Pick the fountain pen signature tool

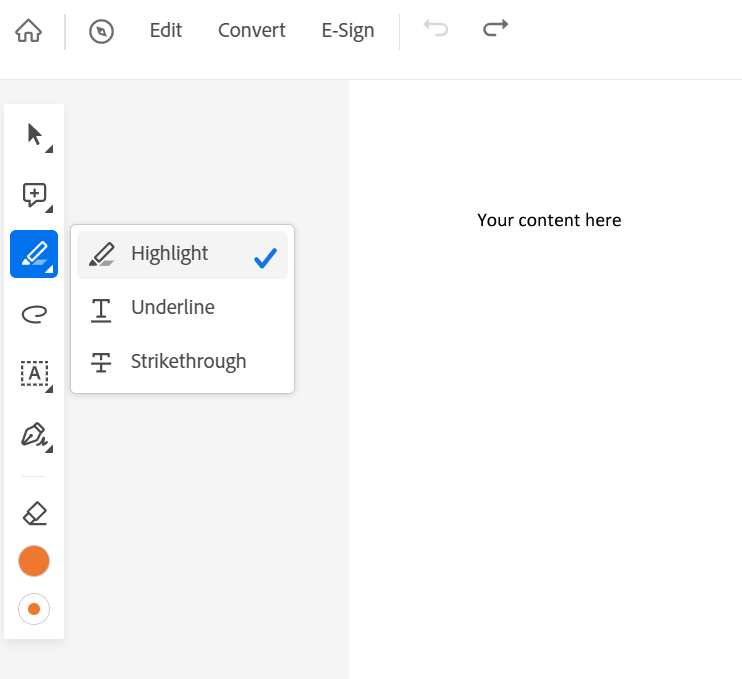(x=34, y=434)
